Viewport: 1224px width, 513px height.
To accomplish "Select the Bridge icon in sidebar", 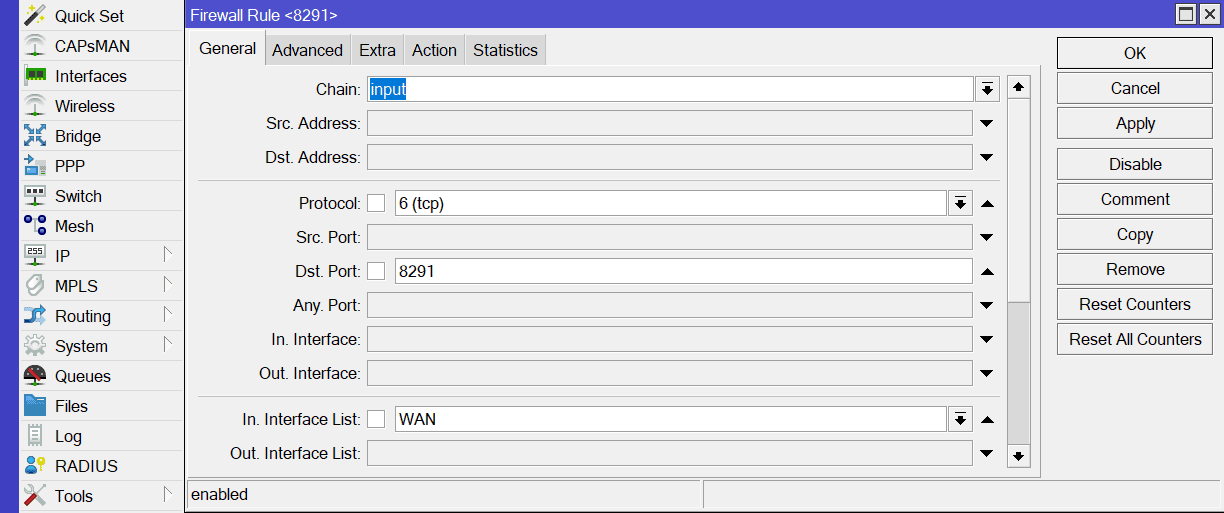I will tap(35, 136).
